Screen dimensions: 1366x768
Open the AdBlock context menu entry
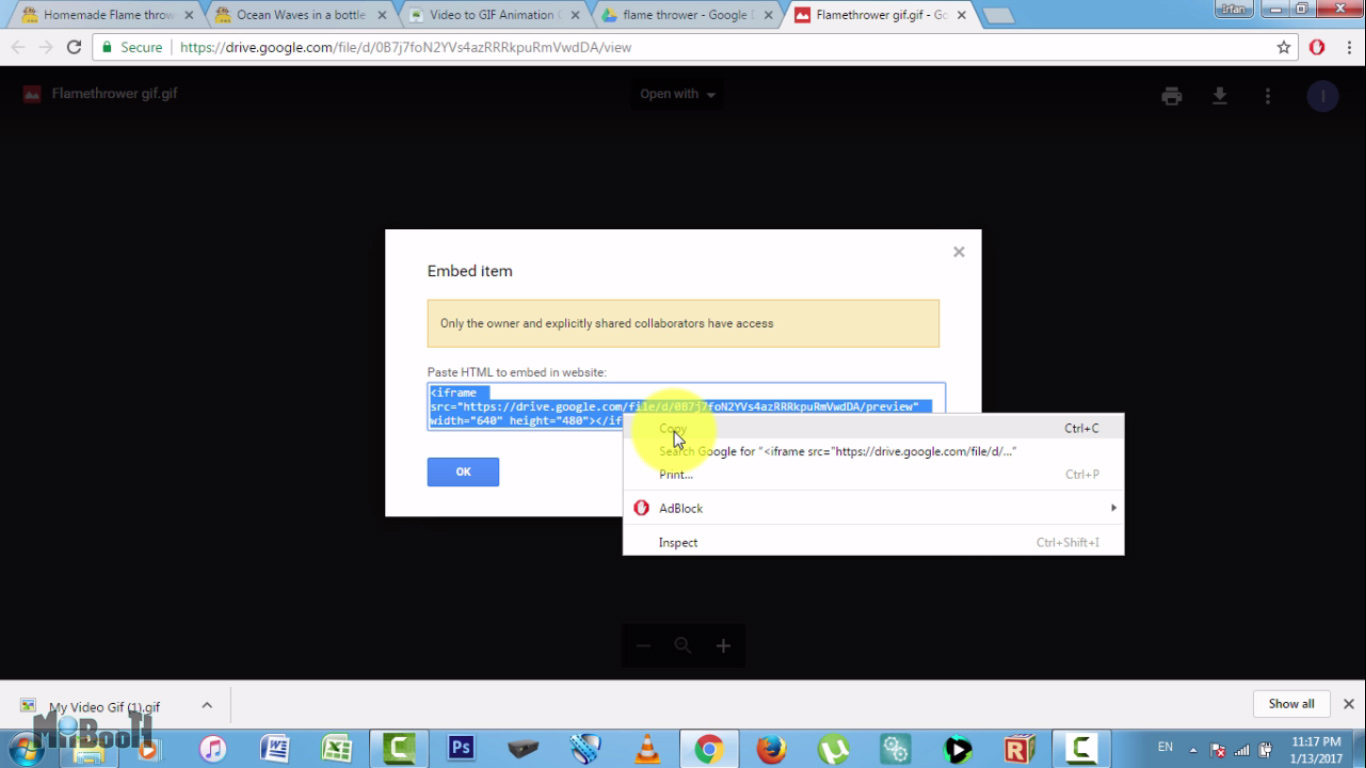pyautogui.click(x=873, y=508)
